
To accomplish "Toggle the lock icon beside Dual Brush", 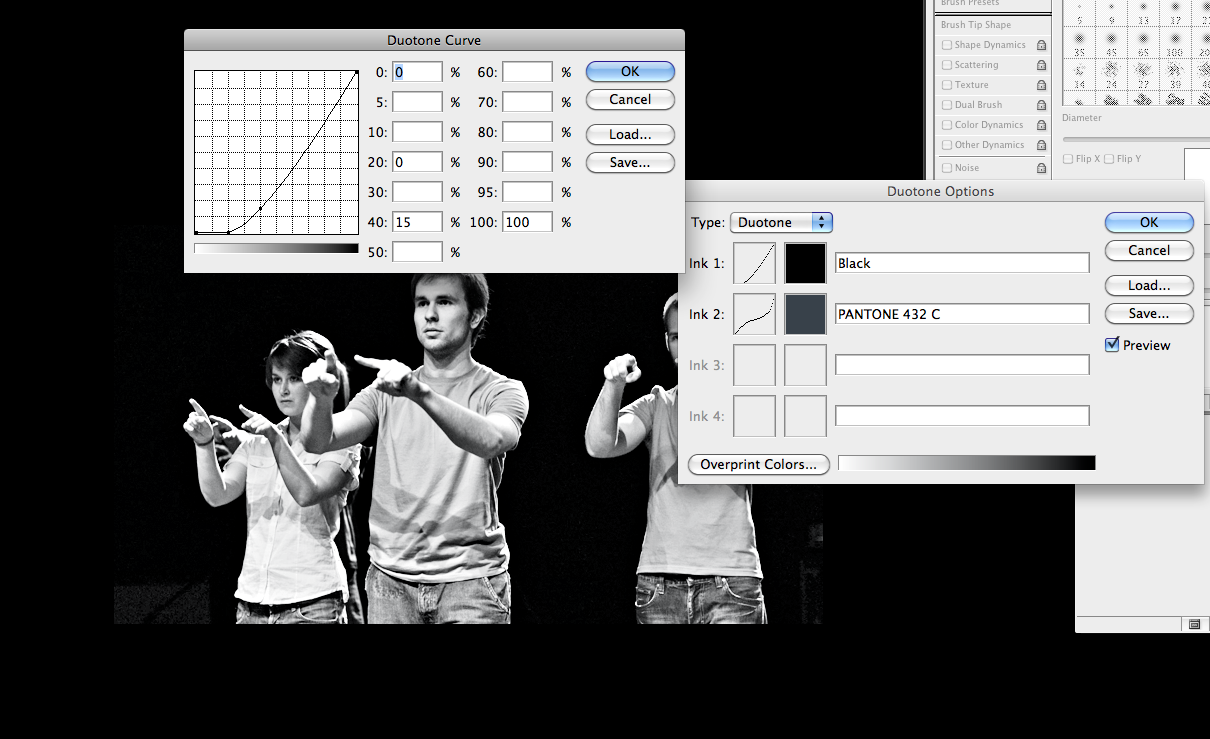I will (1041, 105).
